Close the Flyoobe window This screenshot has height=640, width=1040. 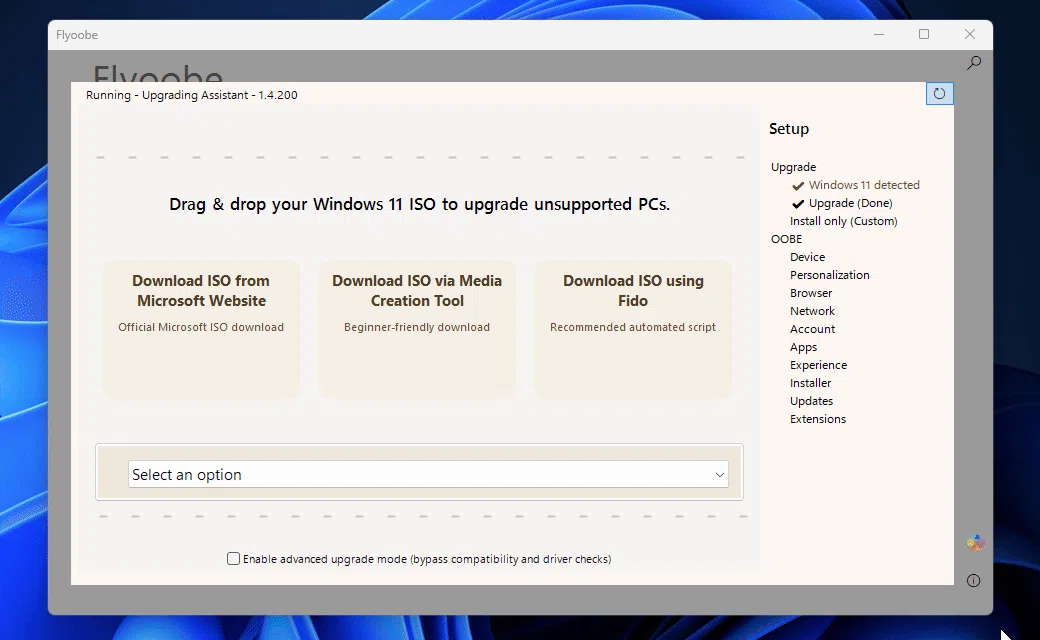pos(970,34)
